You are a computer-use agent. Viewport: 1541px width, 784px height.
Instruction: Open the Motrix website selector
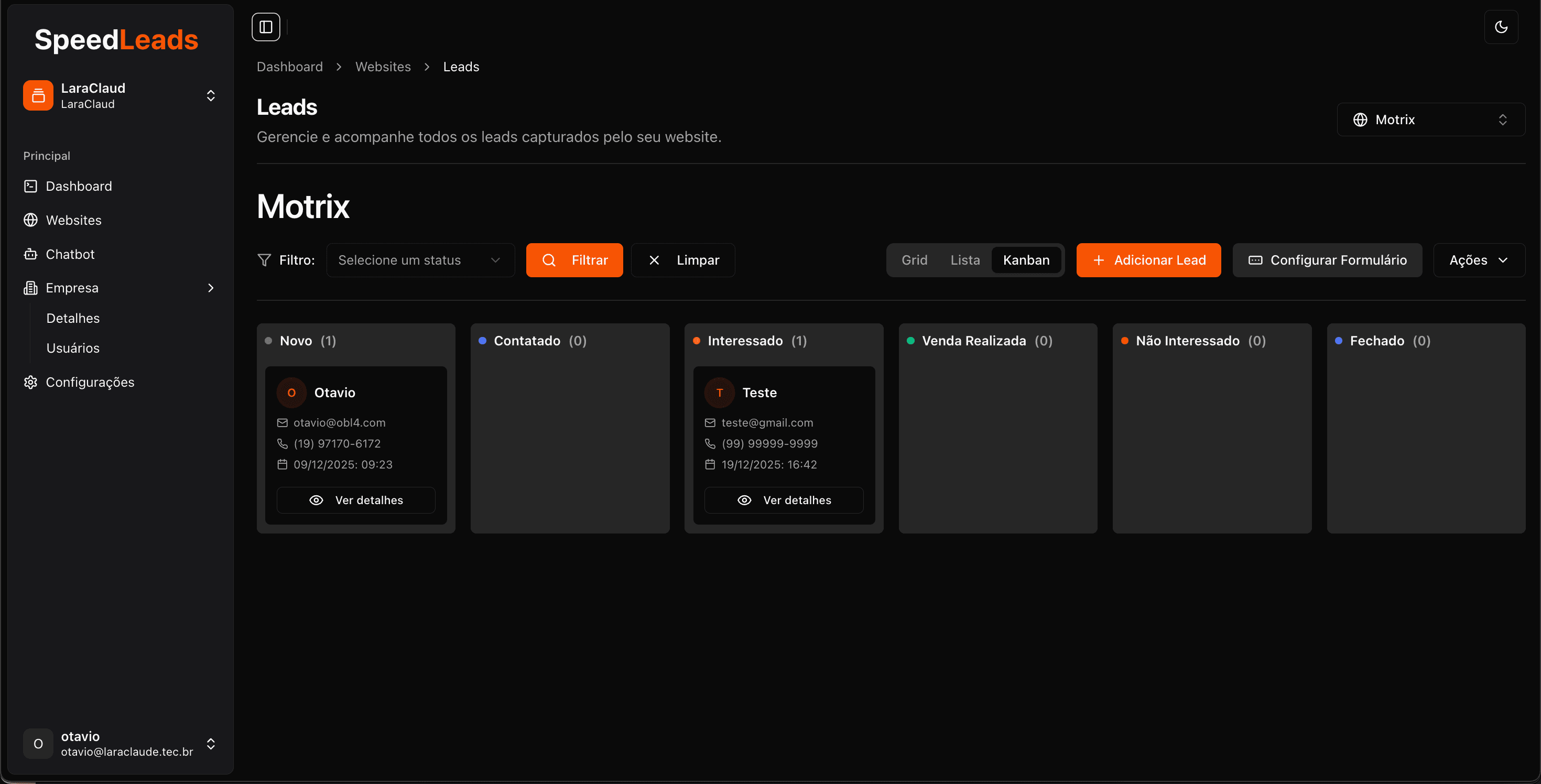(x=1431, y=119)
